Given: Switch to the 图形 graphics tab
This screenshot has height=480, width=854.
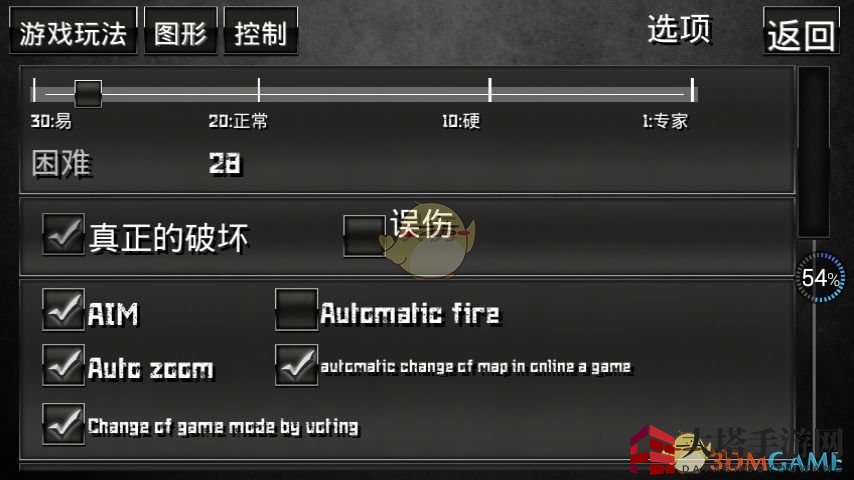Looking at the screenshot, I should (x=181, y=31).
